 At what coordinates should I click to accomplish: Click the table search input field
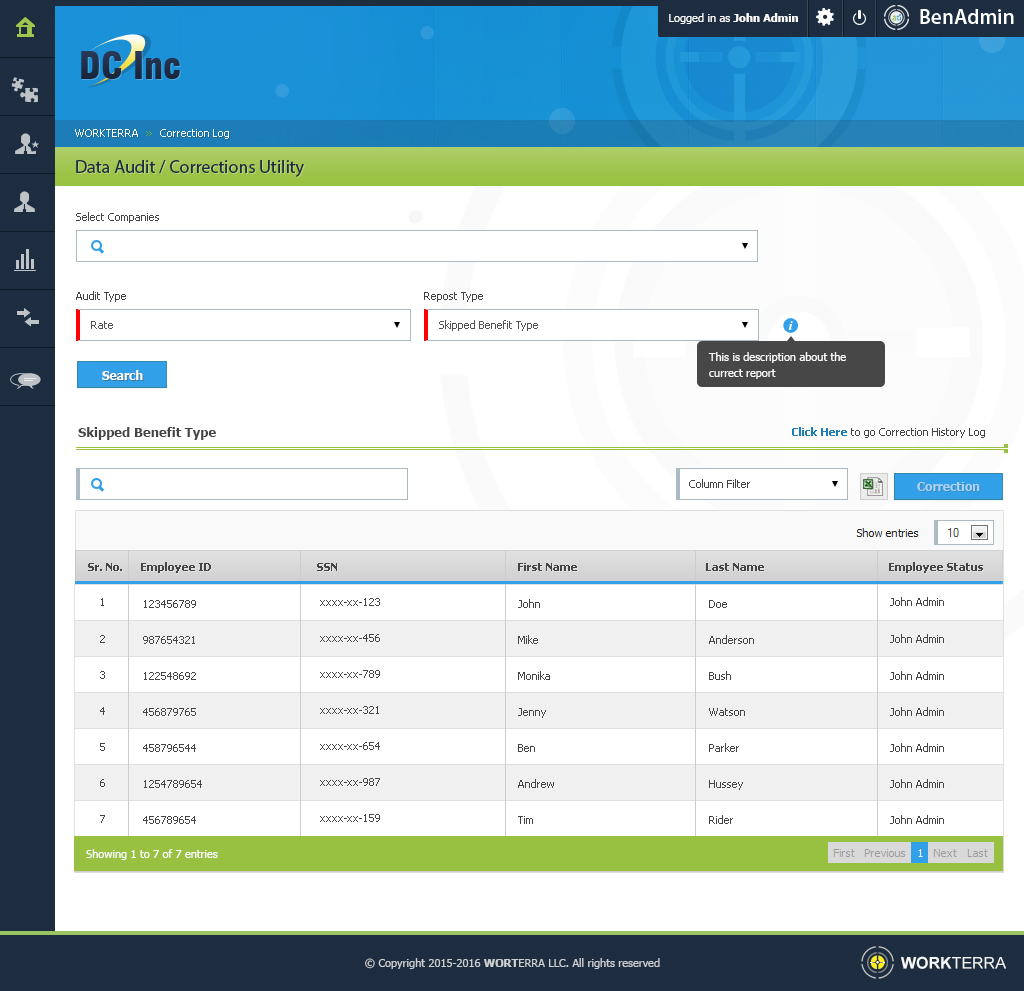tap(242, 484)
